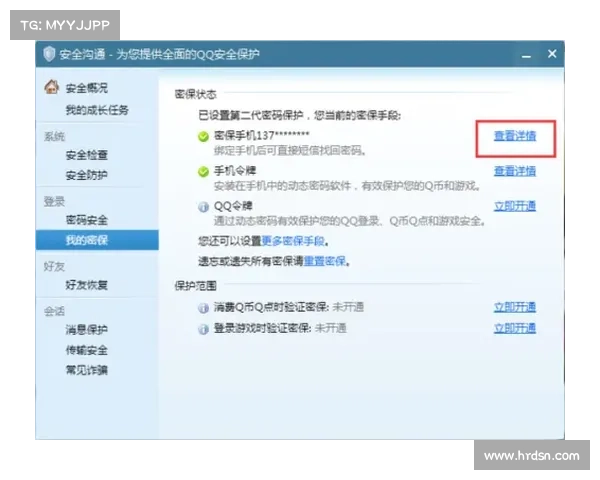
Task: Click the 好友 sidebar group label
Action: point(54,266)
